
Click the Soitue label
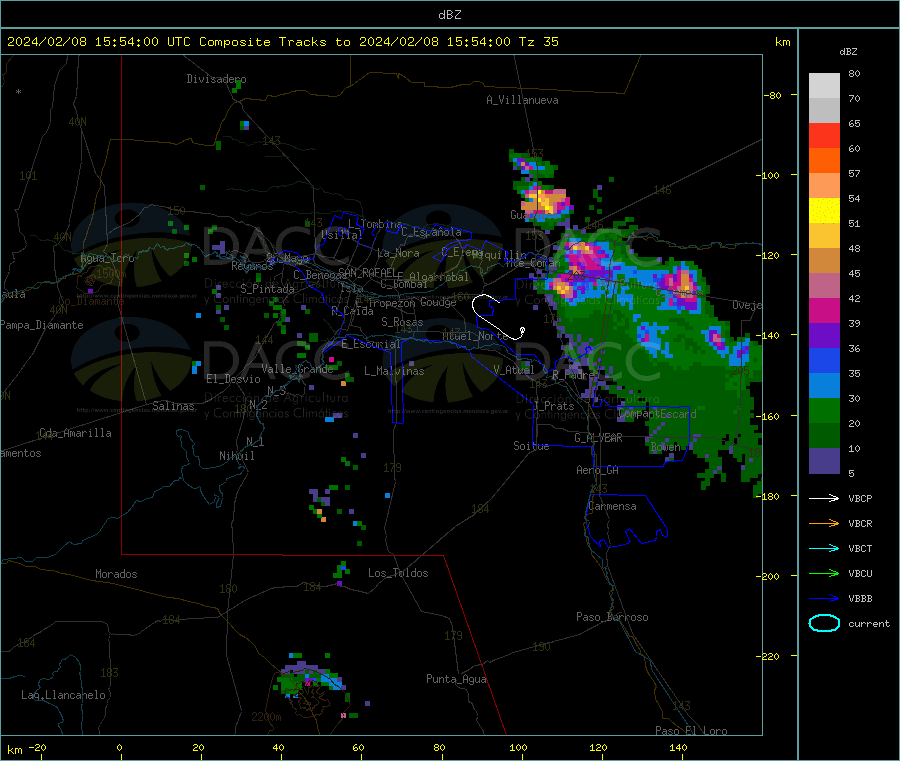pyautogui.click(x=531, y=446)
